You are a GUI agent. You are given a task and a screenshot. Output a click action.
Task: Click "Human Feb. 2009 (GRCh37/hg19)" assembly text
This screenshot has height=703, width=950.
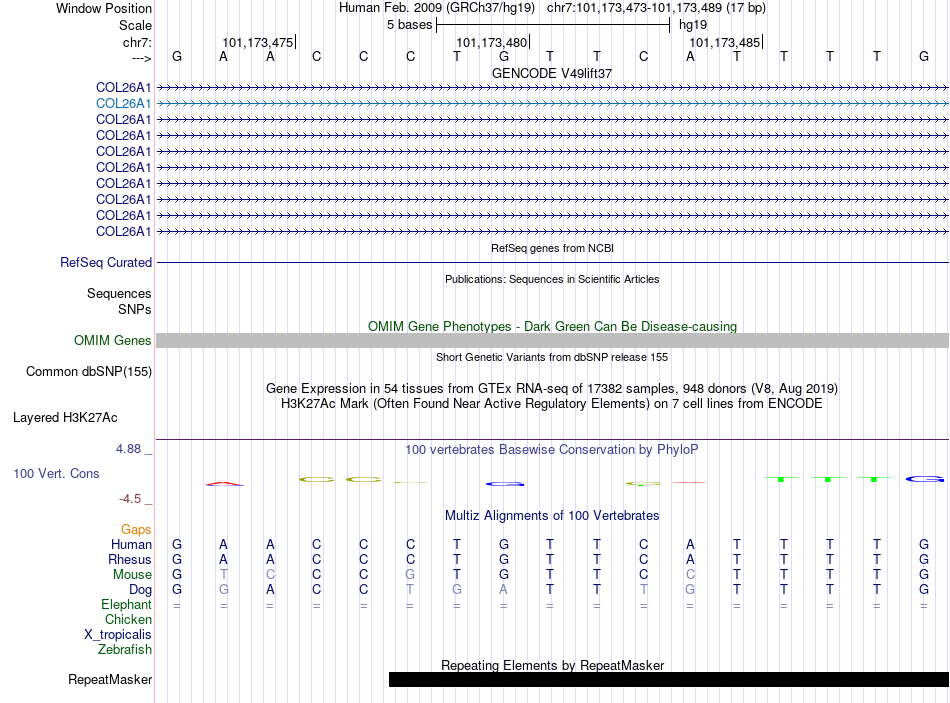(436, 8)
